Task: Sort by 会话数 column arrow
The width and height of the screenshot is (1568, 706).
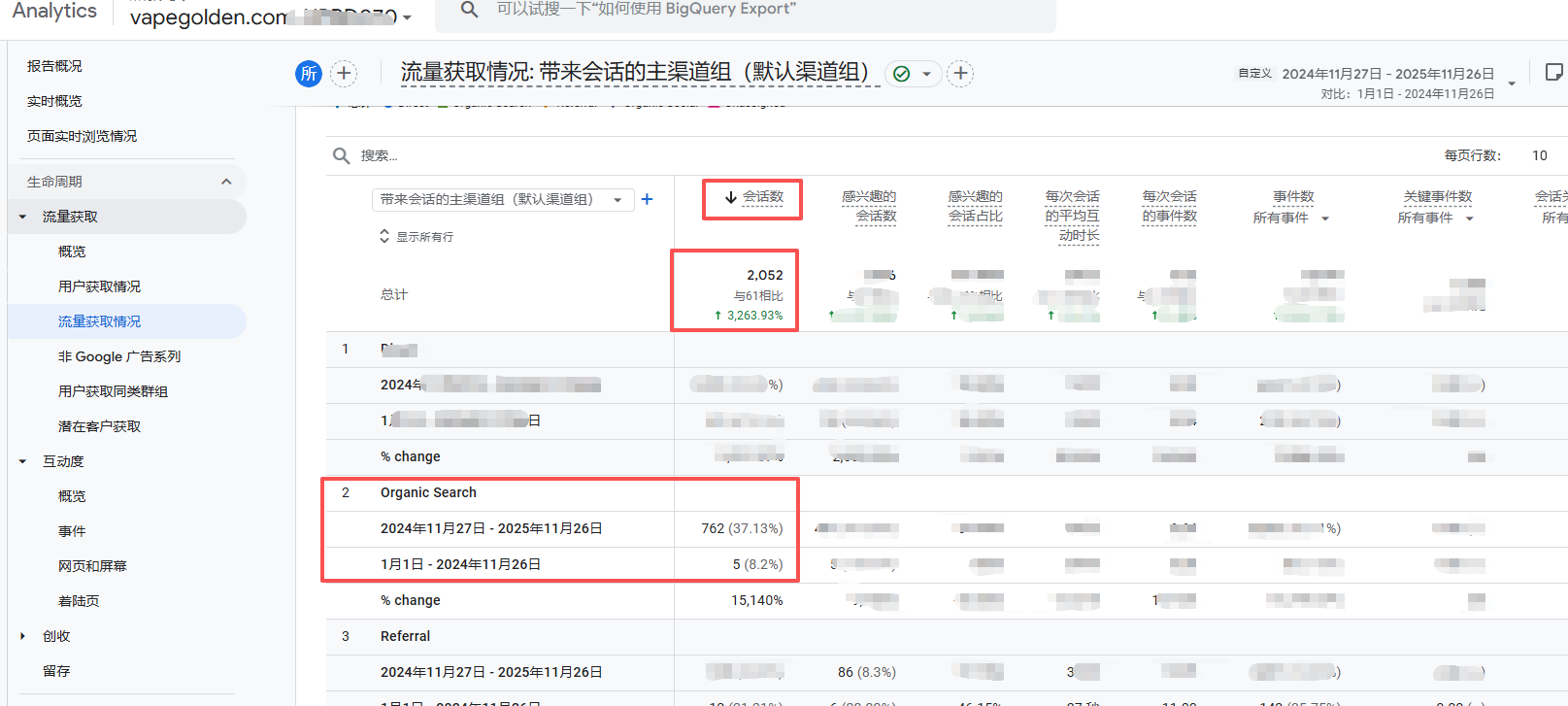Action: click(x=731, y=197)
